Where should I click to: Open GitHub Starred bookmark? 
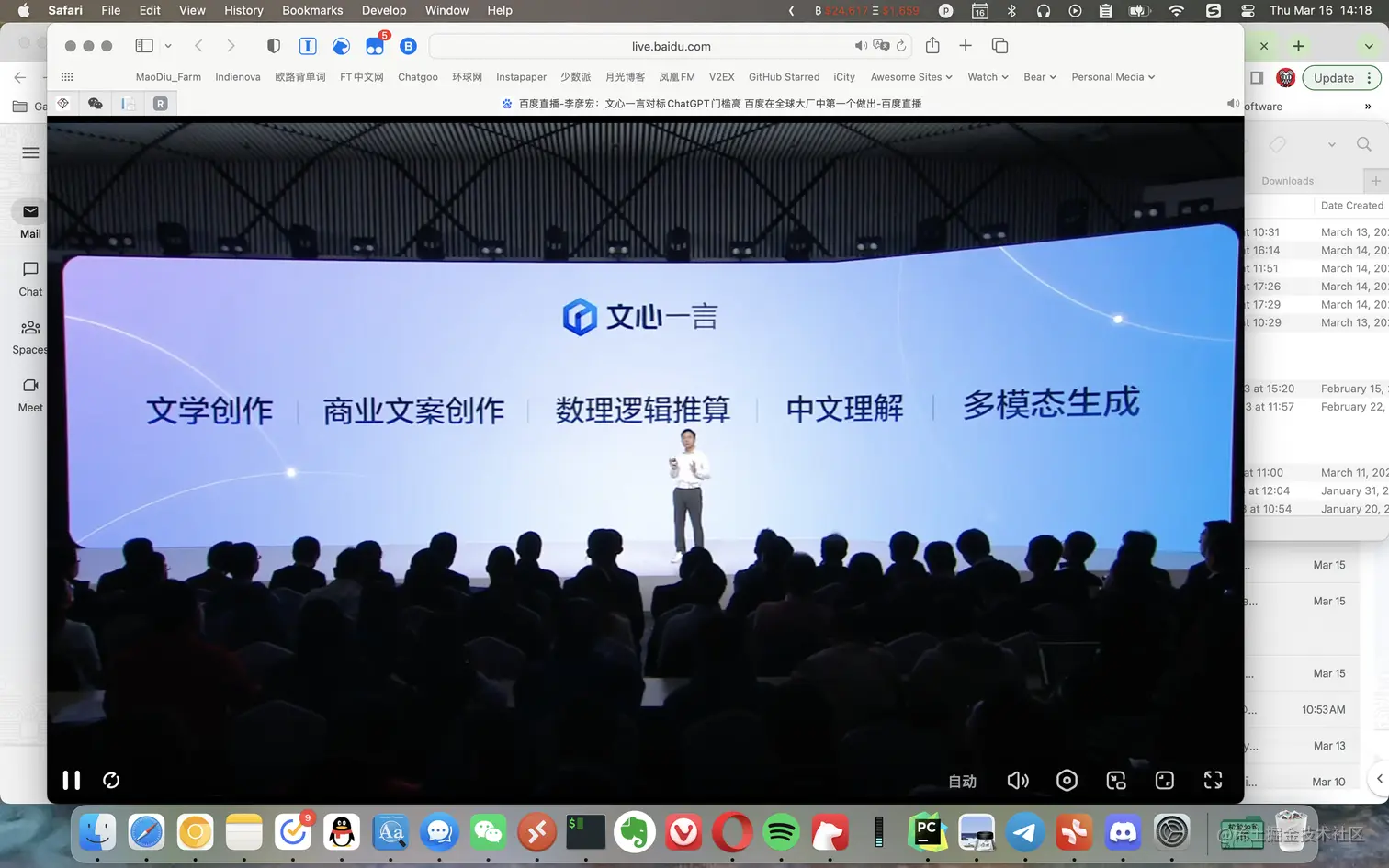784,77
